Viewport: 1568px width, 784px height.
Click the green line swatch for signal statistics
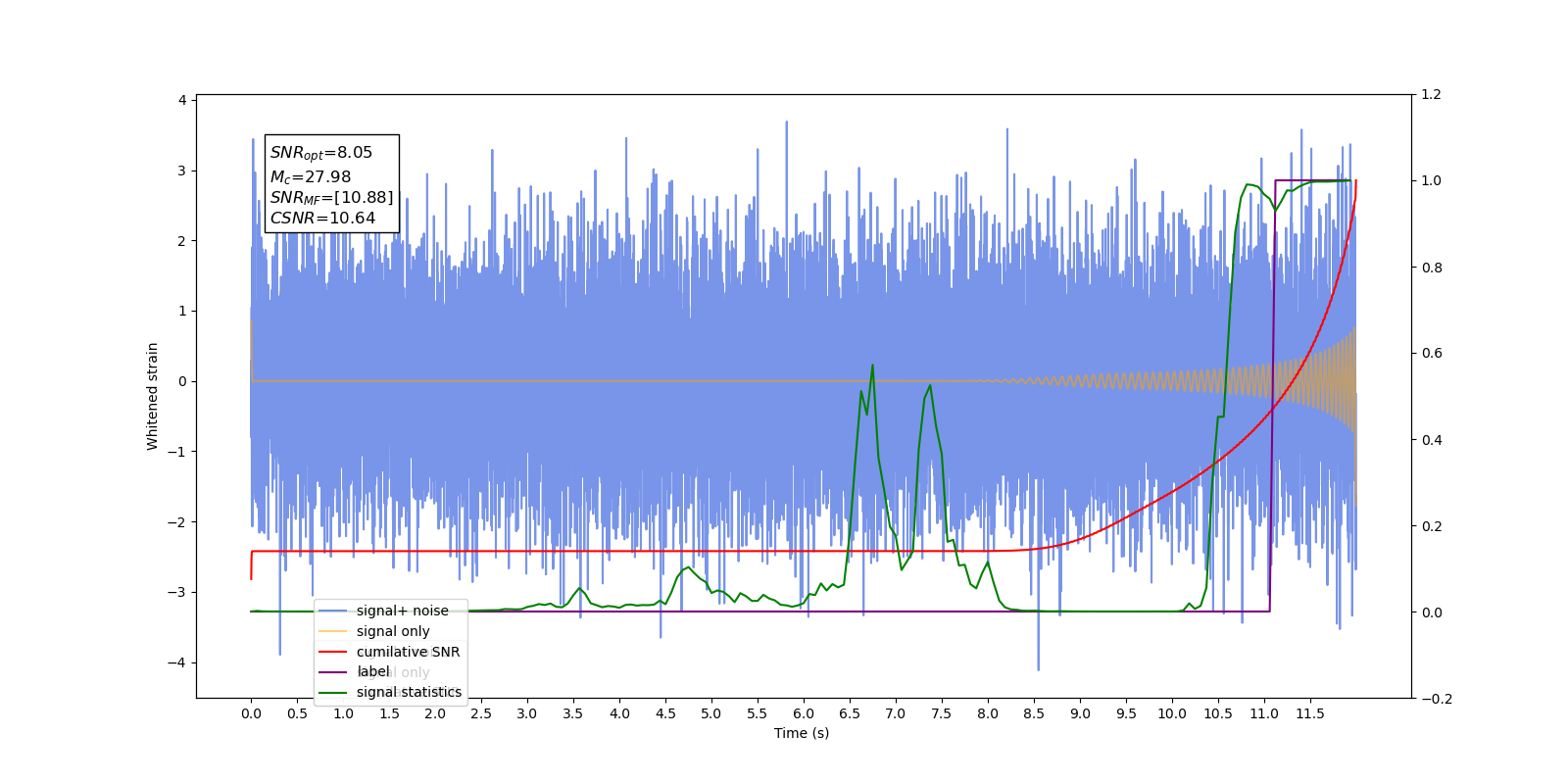click(333, 692)
